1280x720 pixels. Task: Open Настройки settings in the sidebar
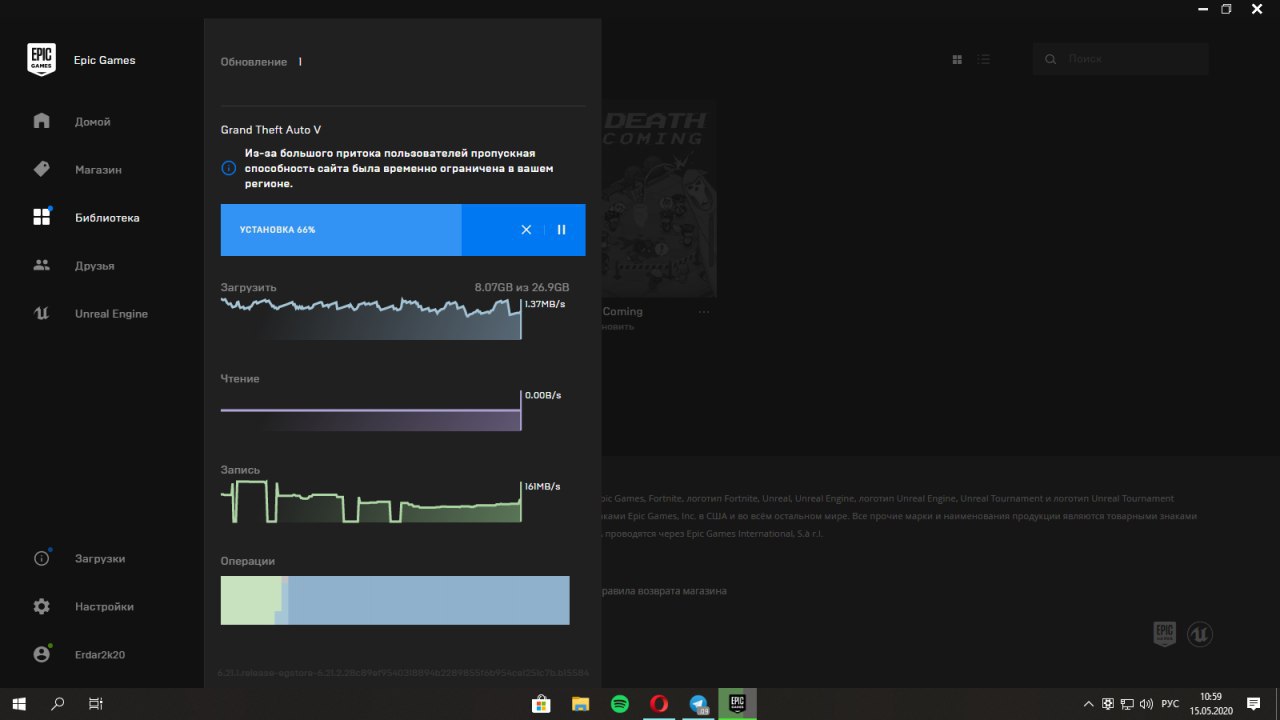click(104, 607)
